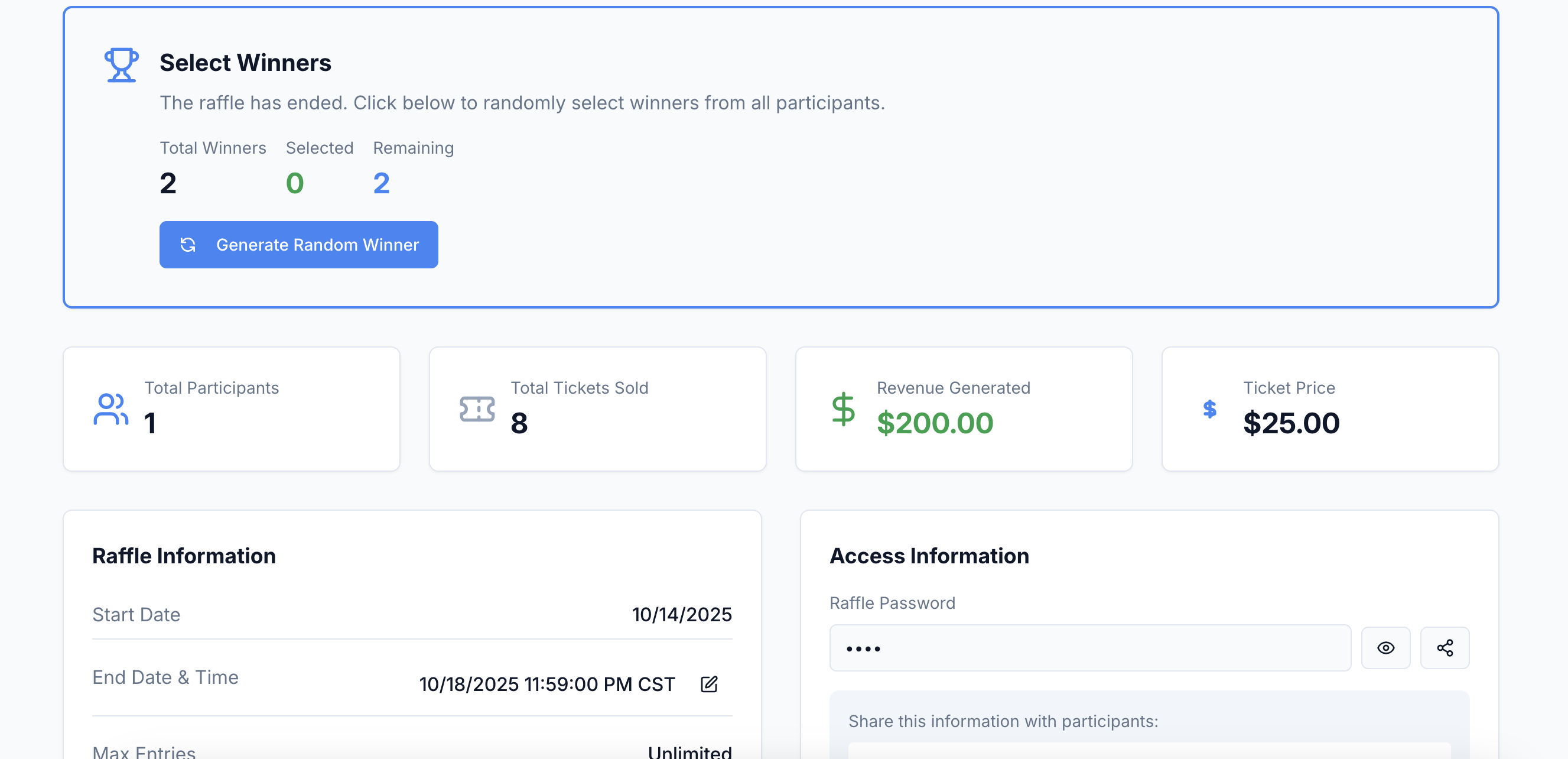The image size is (1568, 759).
Task: Share the raffle password via share icon
Action: tap(1445, 647)
